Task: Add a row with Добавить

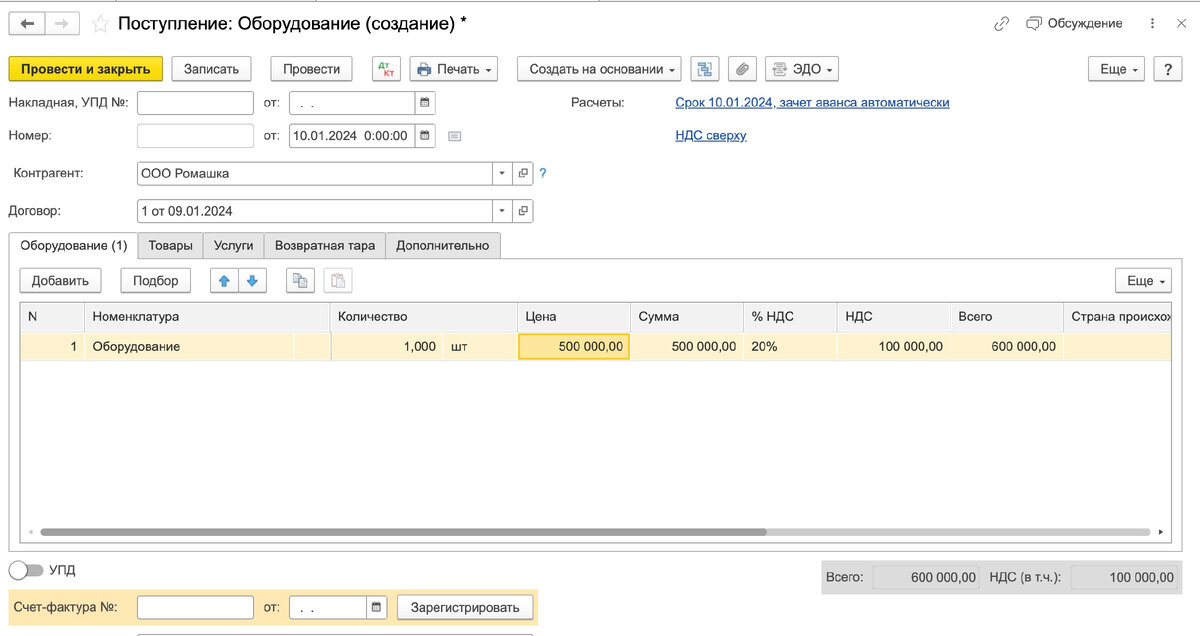Action: pyautogui.click(x=60, y=281)
